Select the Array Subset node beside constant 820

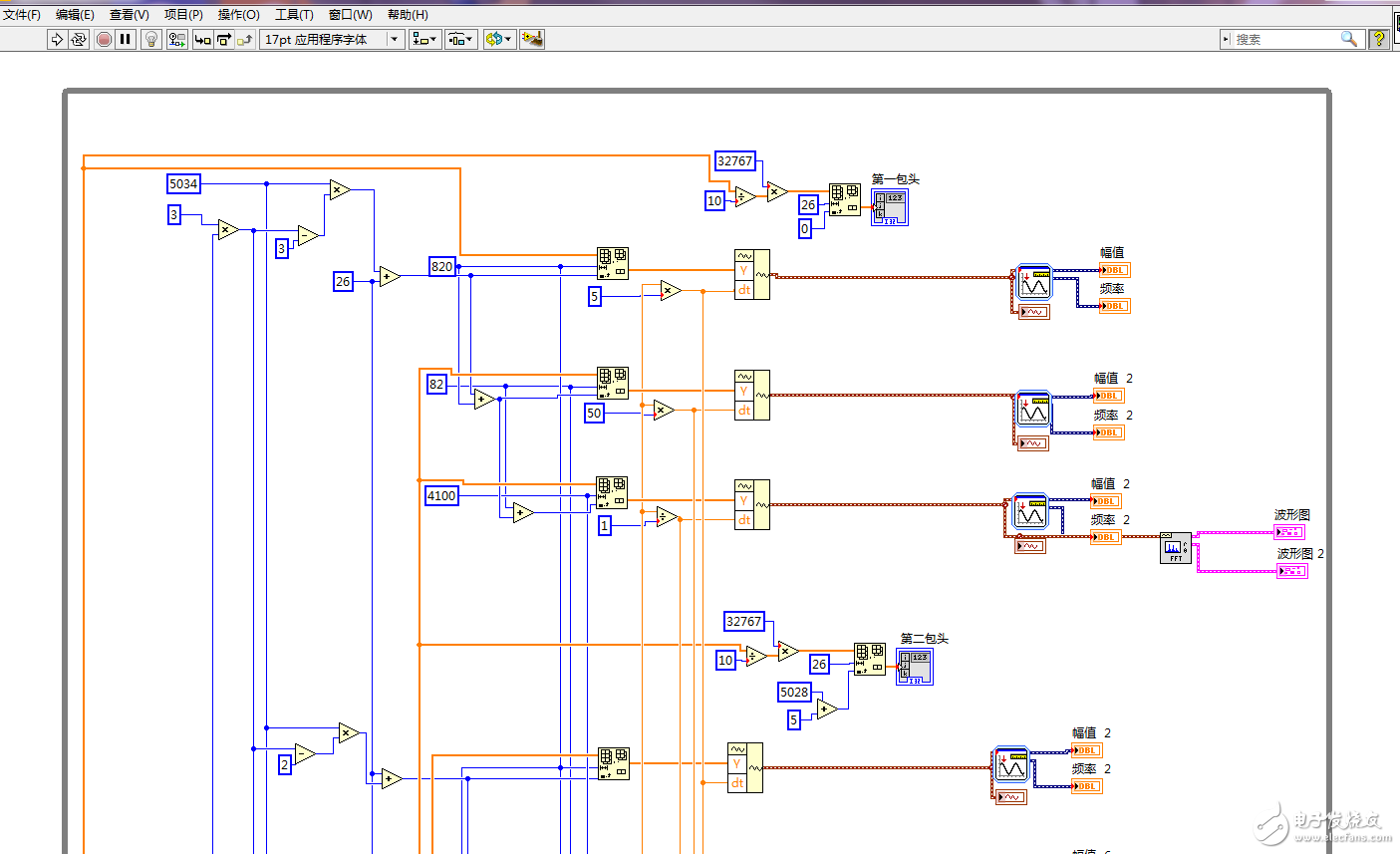click(613, 263)
